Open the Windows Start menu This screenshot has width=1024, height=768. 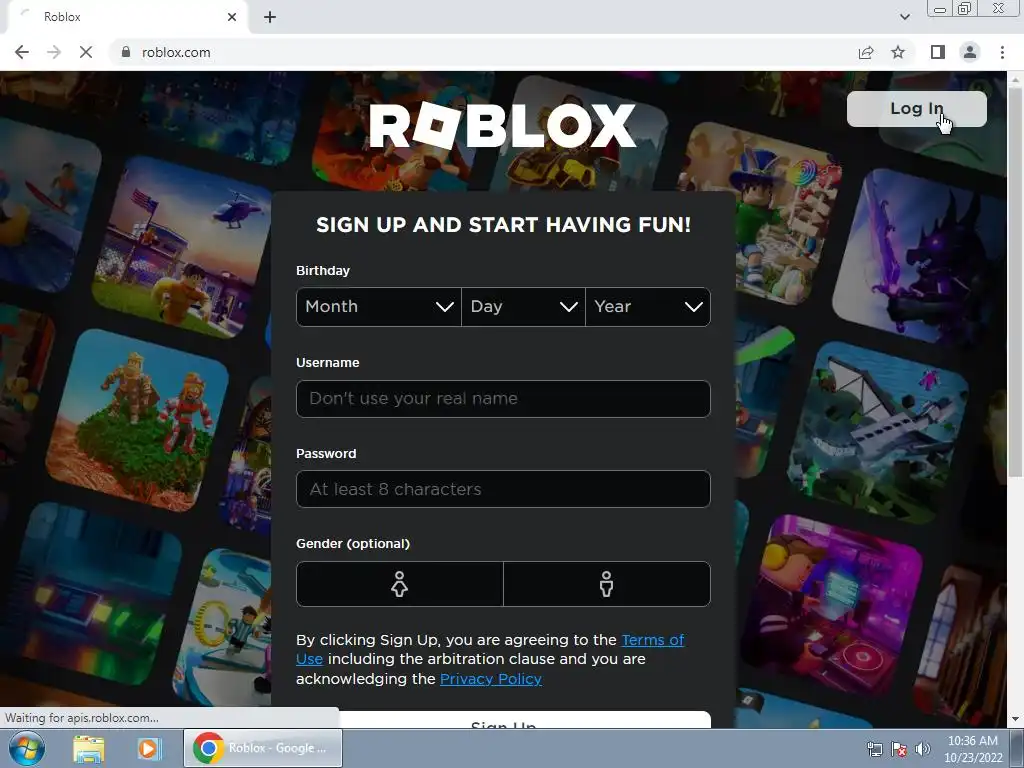tap(27, 748)
